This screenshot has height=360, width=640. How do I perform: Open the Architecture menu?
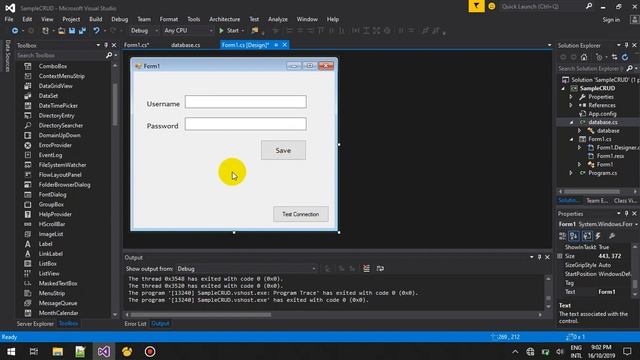[224, 19]
